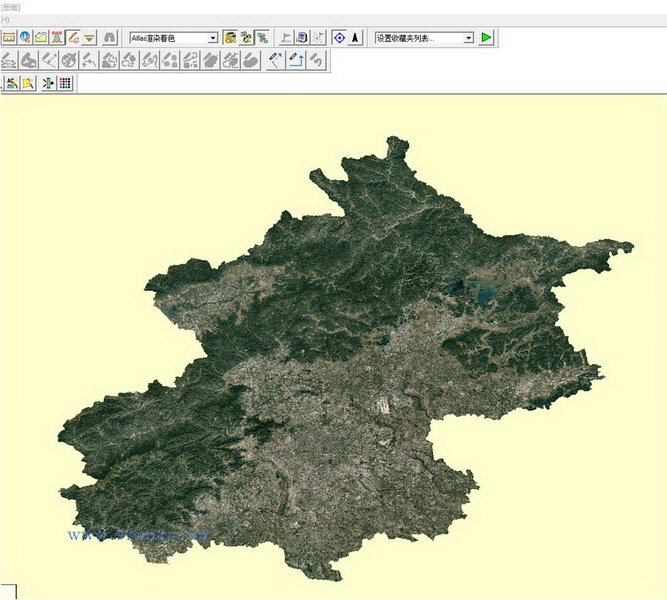Select the View Shed tower tool
The height and width of the screenshot is (600, 667).
(57, 38)
